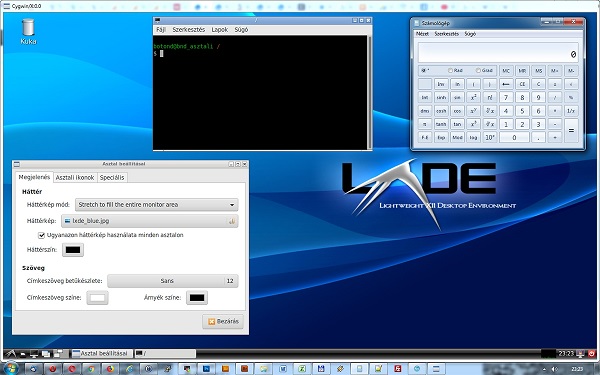Viewport: 600px width, 375px height.
Task: Click the Mod button in calculator
Action: pos(457,137)
